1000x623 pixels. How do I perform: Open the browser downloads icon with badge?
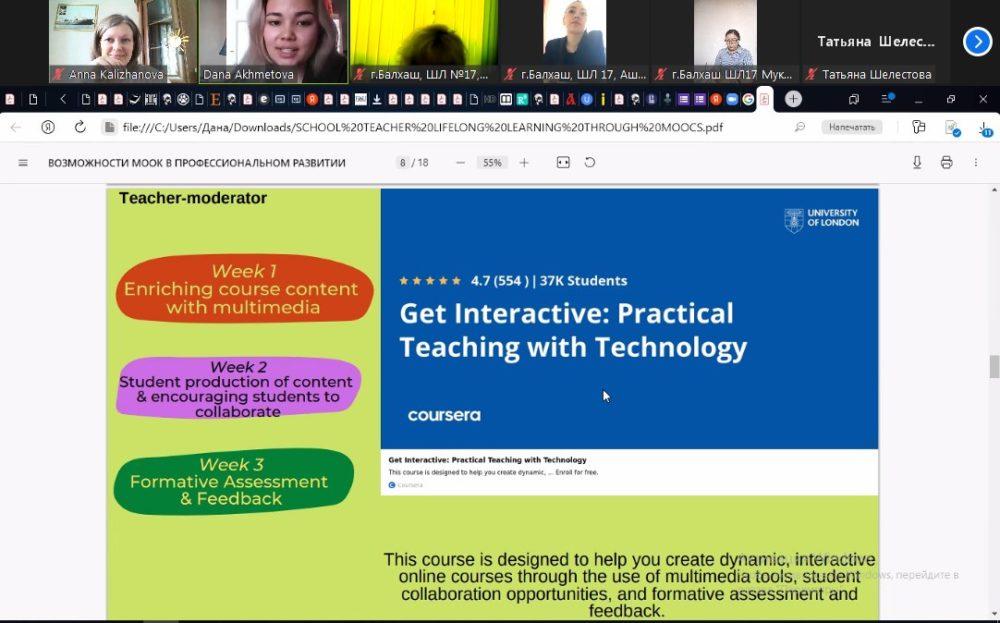[x=985, y=129]
